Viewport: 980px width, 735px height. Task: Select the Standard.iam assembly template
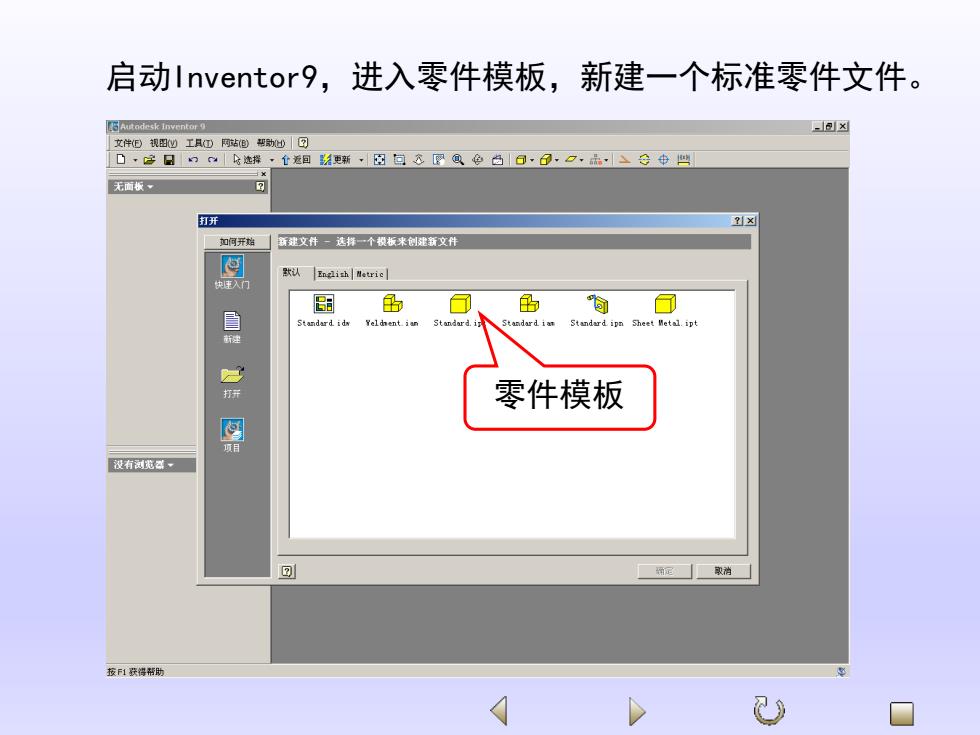(529, 311)
